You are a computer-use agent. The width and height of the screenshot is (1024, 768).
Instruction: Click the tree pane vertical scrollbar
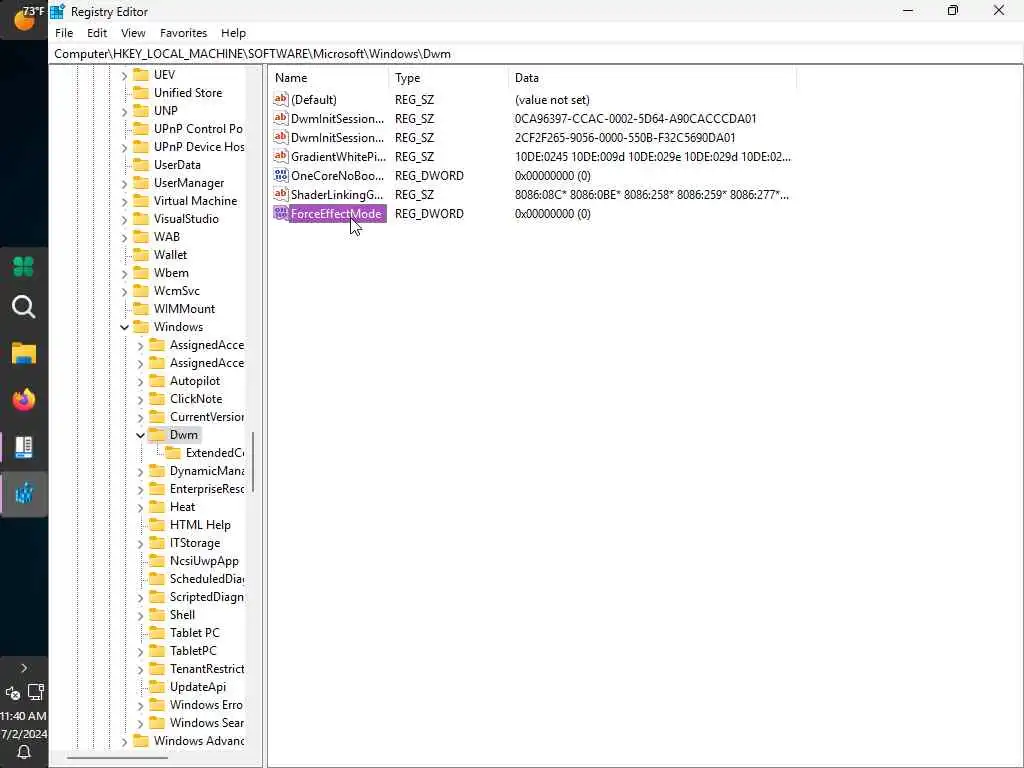point(252,462)
